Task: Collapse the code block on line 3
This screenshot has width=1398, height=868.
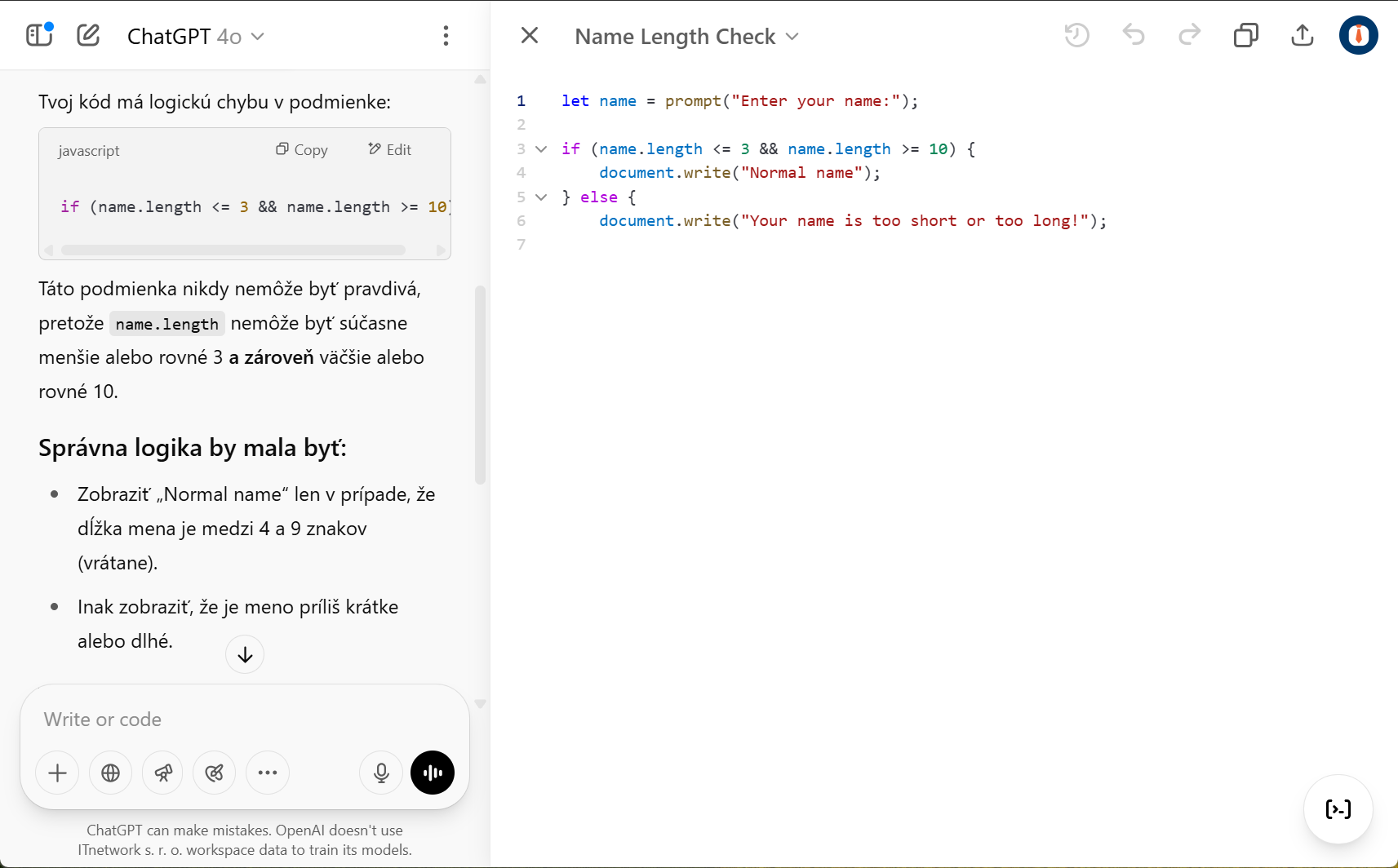Action: (541, 149)
